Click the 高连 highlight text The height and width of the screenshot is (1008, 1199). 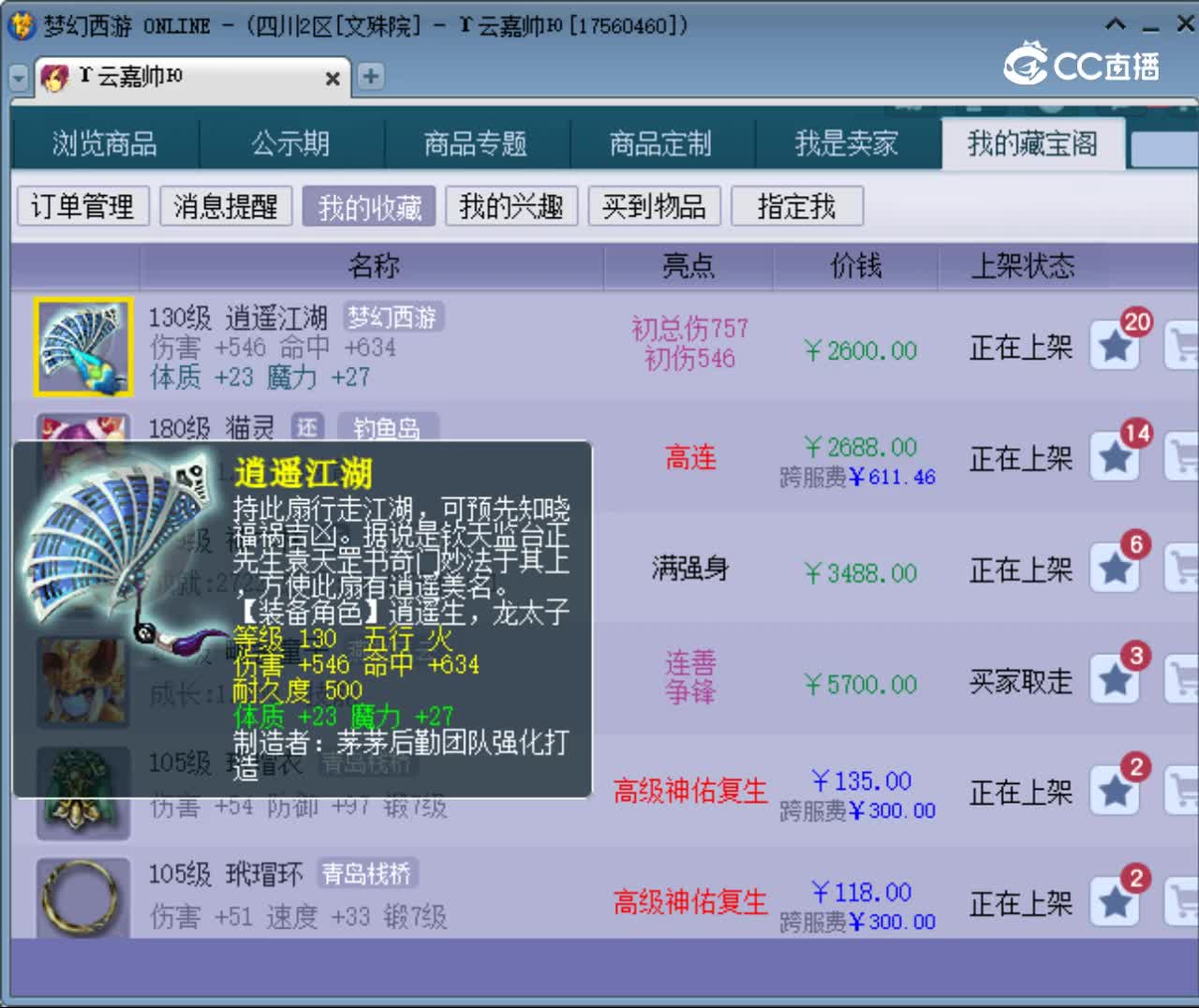[690, 458]
